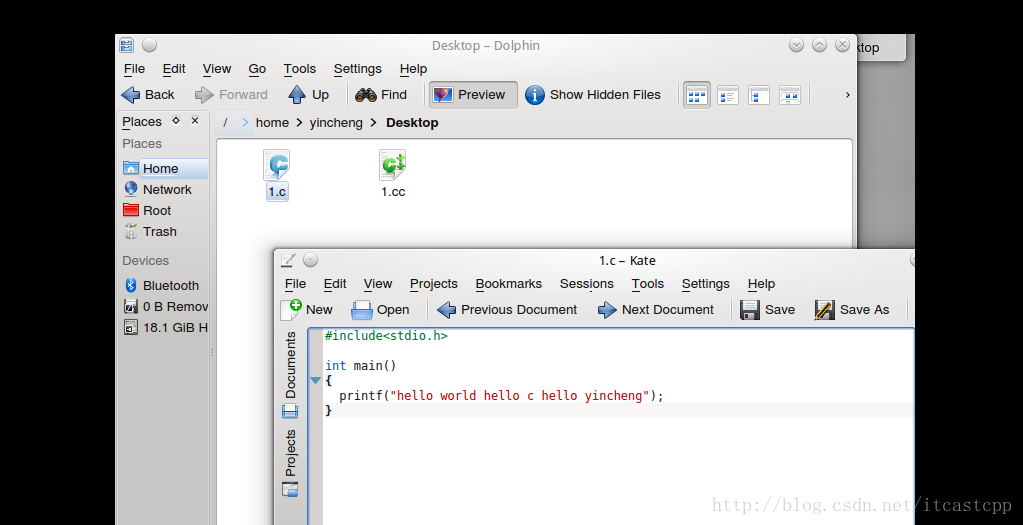
Task: Undock the Places panel diamond icon
Action: point(176,121)
